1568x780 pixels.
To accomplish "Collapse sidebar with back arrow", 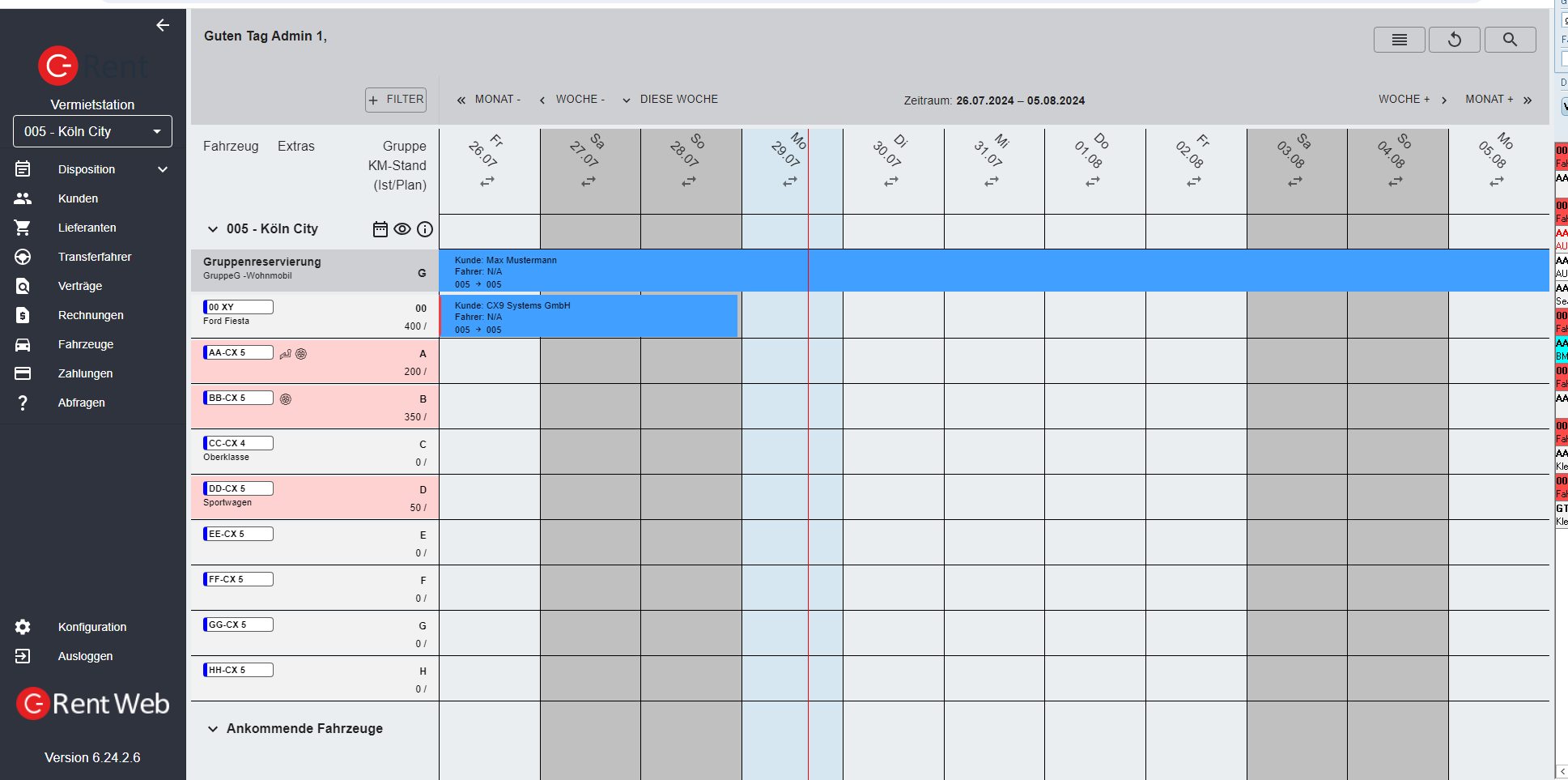I will coord(163,25).
